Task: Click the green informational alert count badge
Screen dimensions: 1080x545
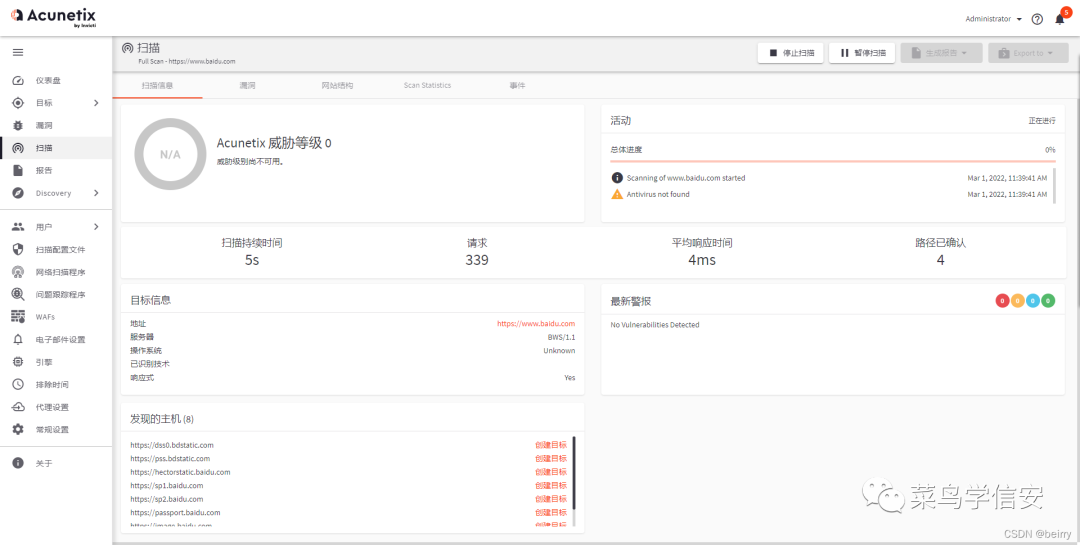Action: tap(1048, 300)
